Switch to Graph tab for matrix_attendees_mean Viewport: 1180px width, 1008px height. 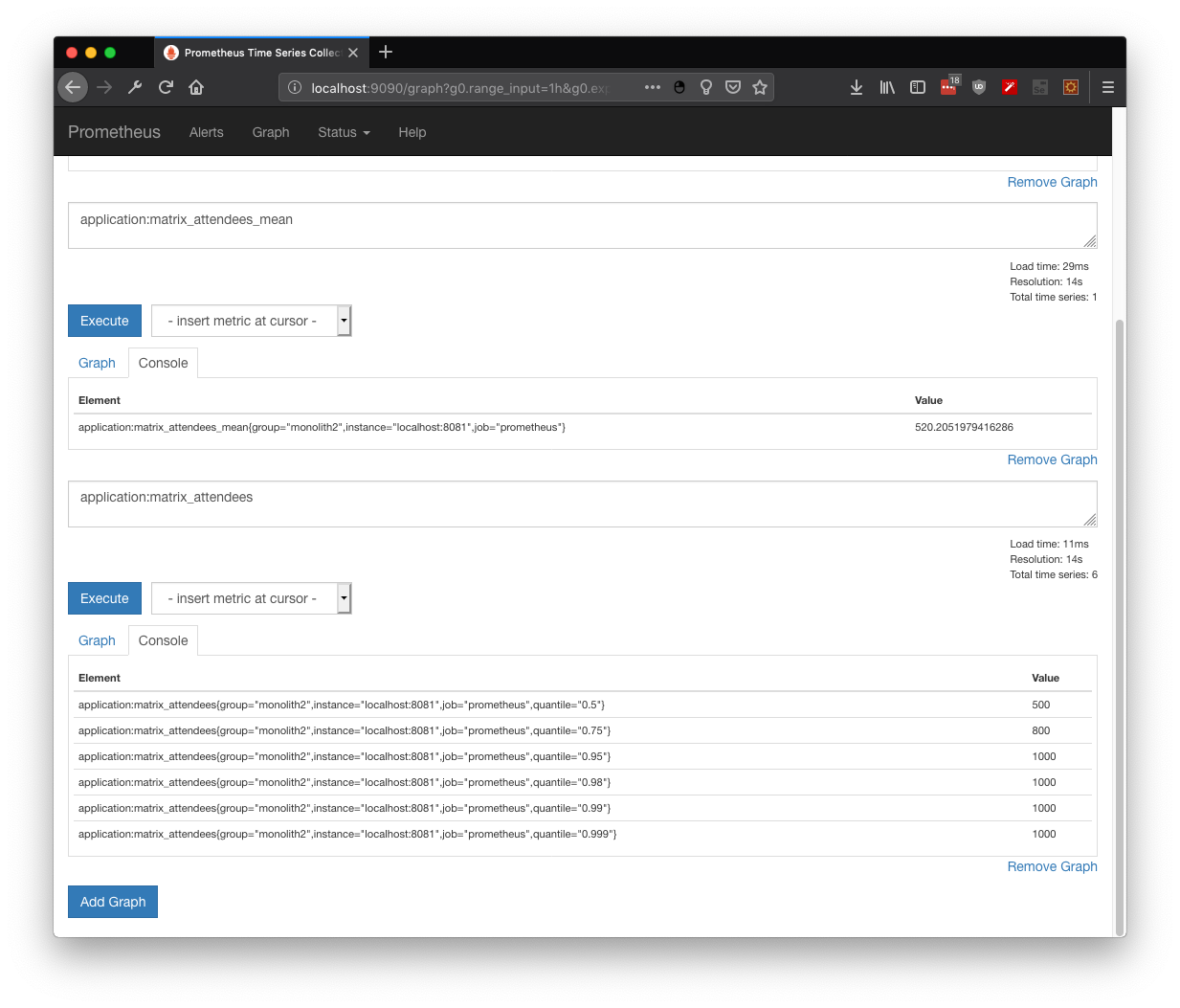(97, 363)
